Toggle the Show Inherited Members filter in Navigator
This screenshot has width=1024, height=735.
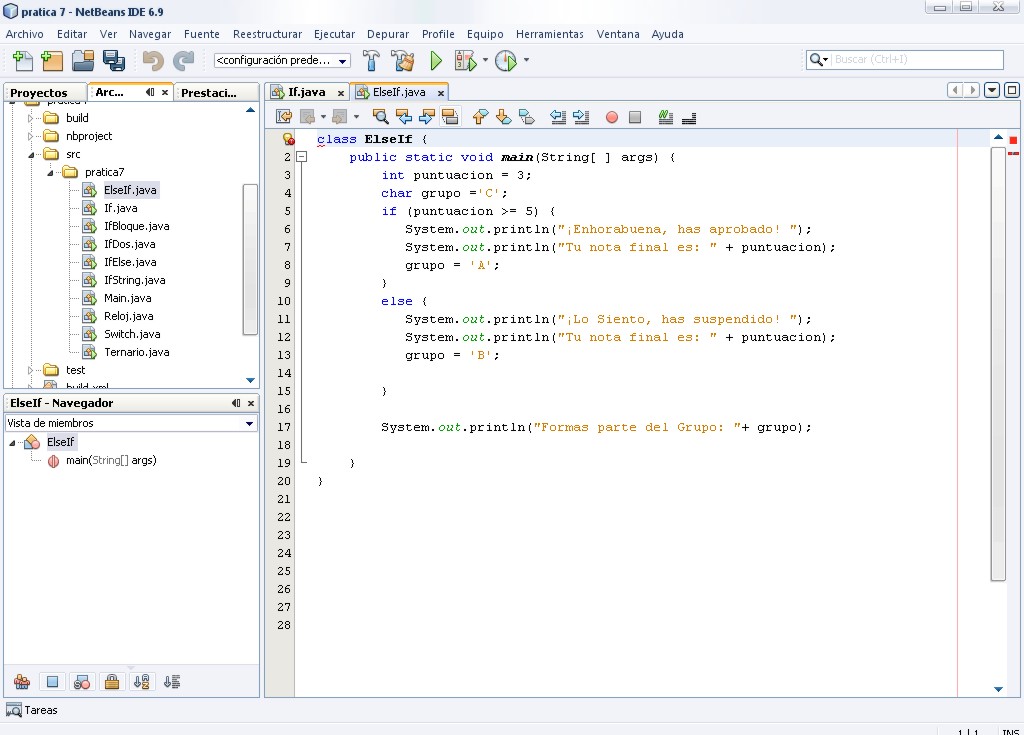(x=22, y=681)
